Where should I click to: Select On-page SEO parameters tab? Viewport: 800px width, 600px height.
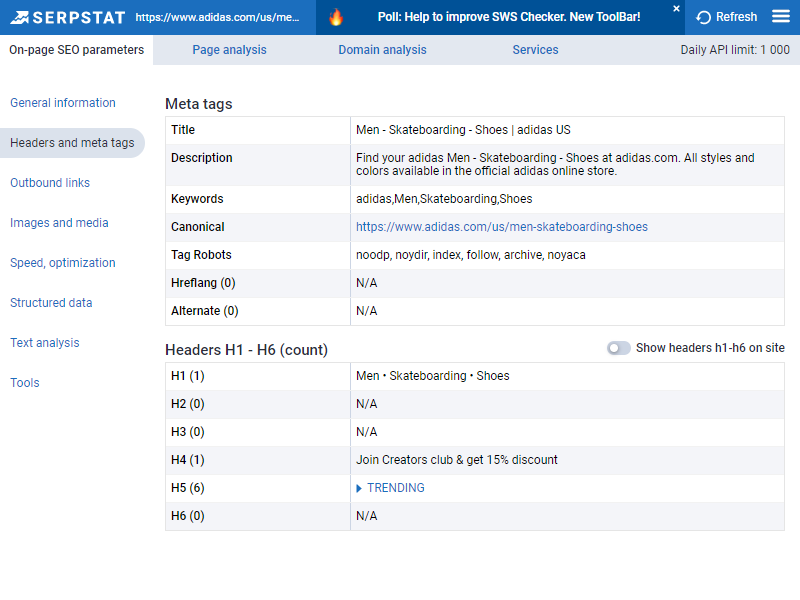(x=77, y=49)
